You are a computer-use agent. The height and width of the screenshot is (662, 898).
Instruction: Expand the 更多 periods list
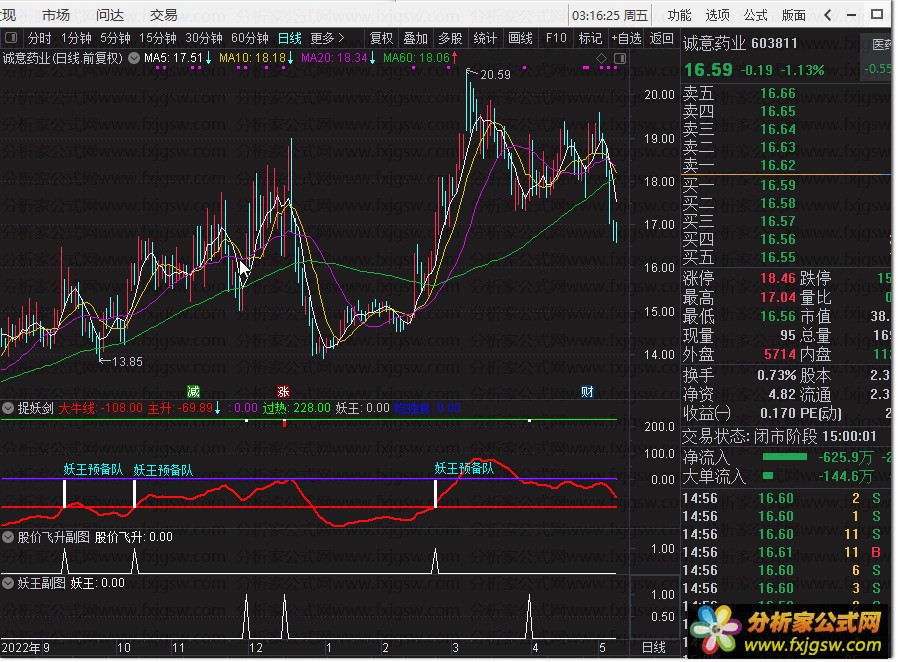[x=327, y=38]
